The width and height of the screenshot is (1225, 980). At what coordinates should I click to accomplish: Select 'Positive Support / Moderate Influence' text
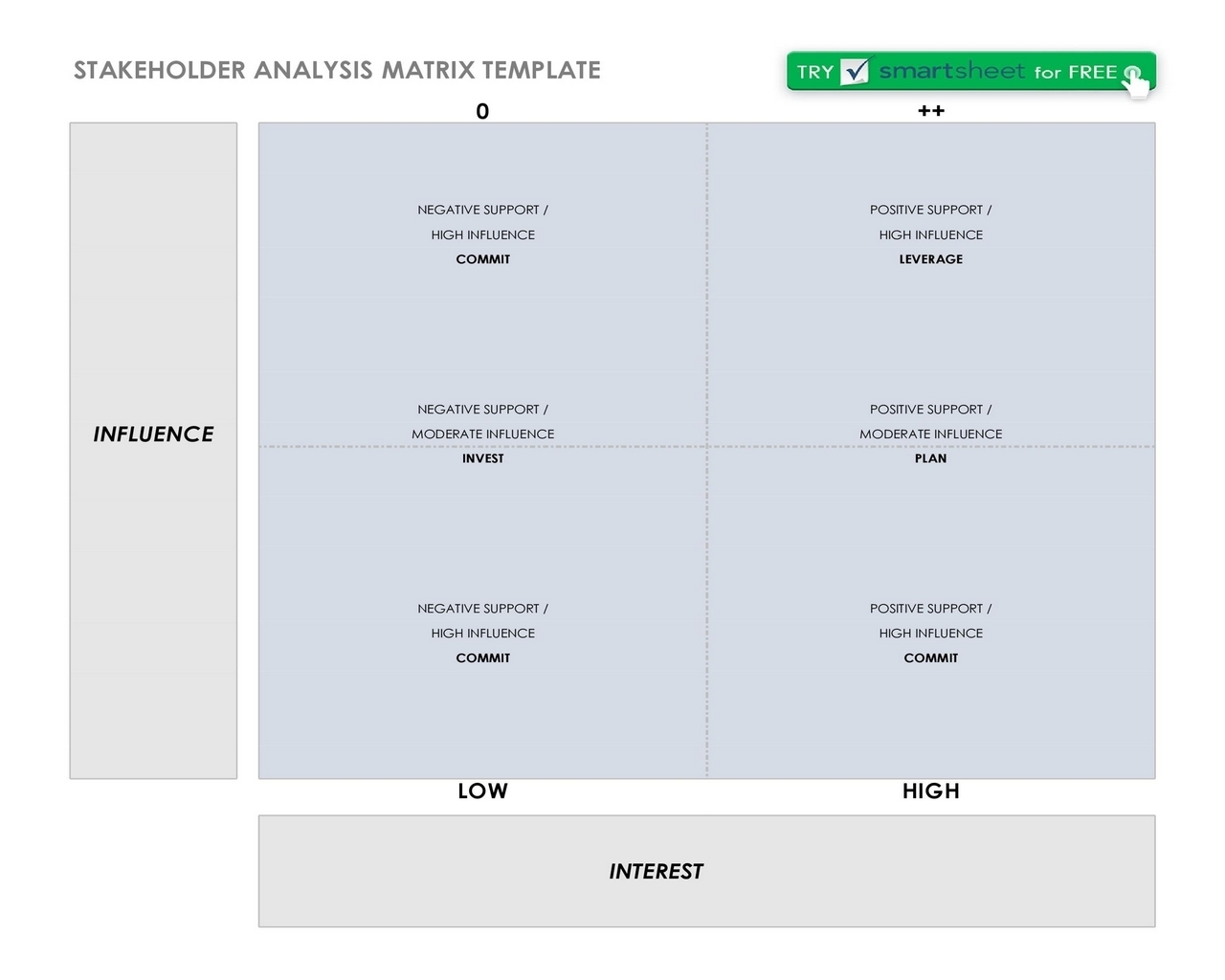coord(930,421)
